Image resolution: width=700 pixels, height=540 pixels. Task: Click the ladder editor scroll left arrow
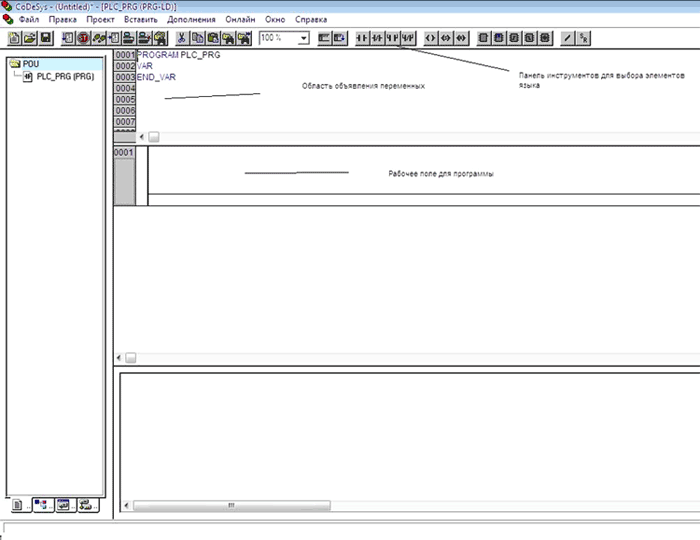(119, 358)
